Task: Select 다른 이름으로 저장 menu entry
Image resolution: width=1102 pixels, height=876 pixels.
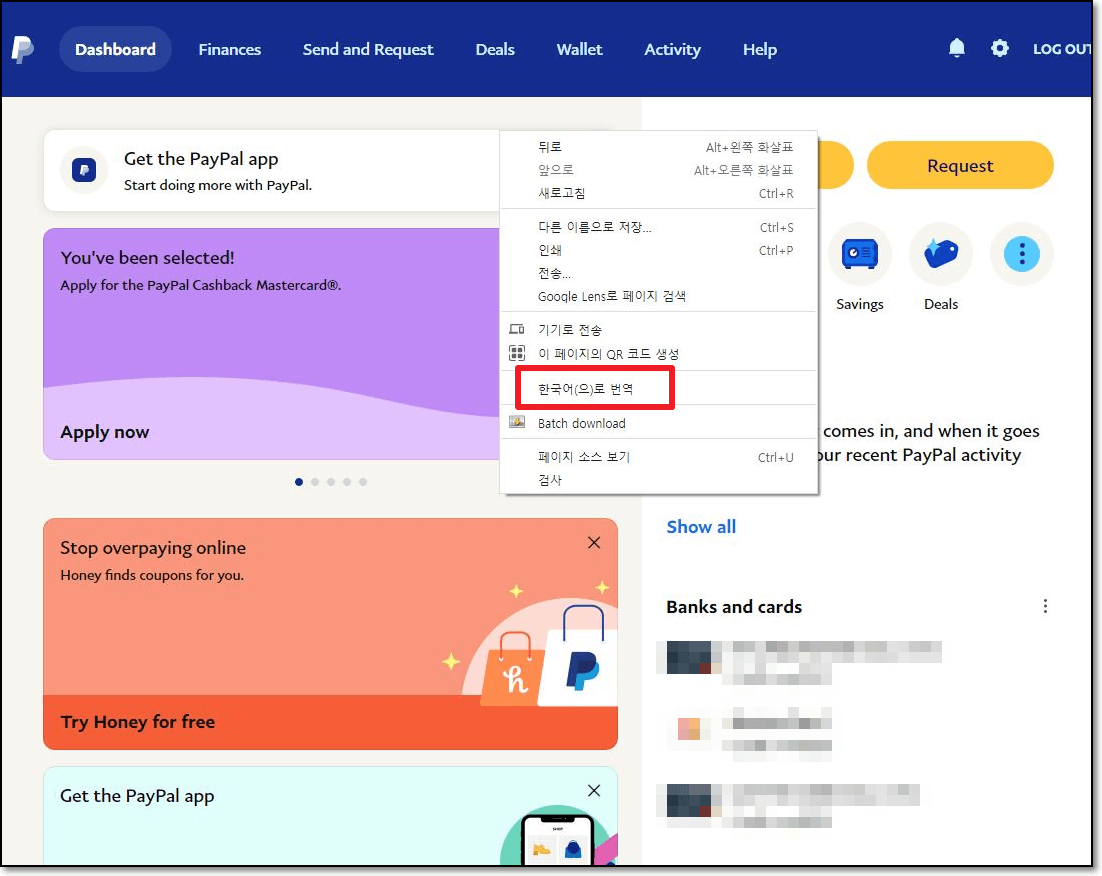Action: click(x=659, y=227)
